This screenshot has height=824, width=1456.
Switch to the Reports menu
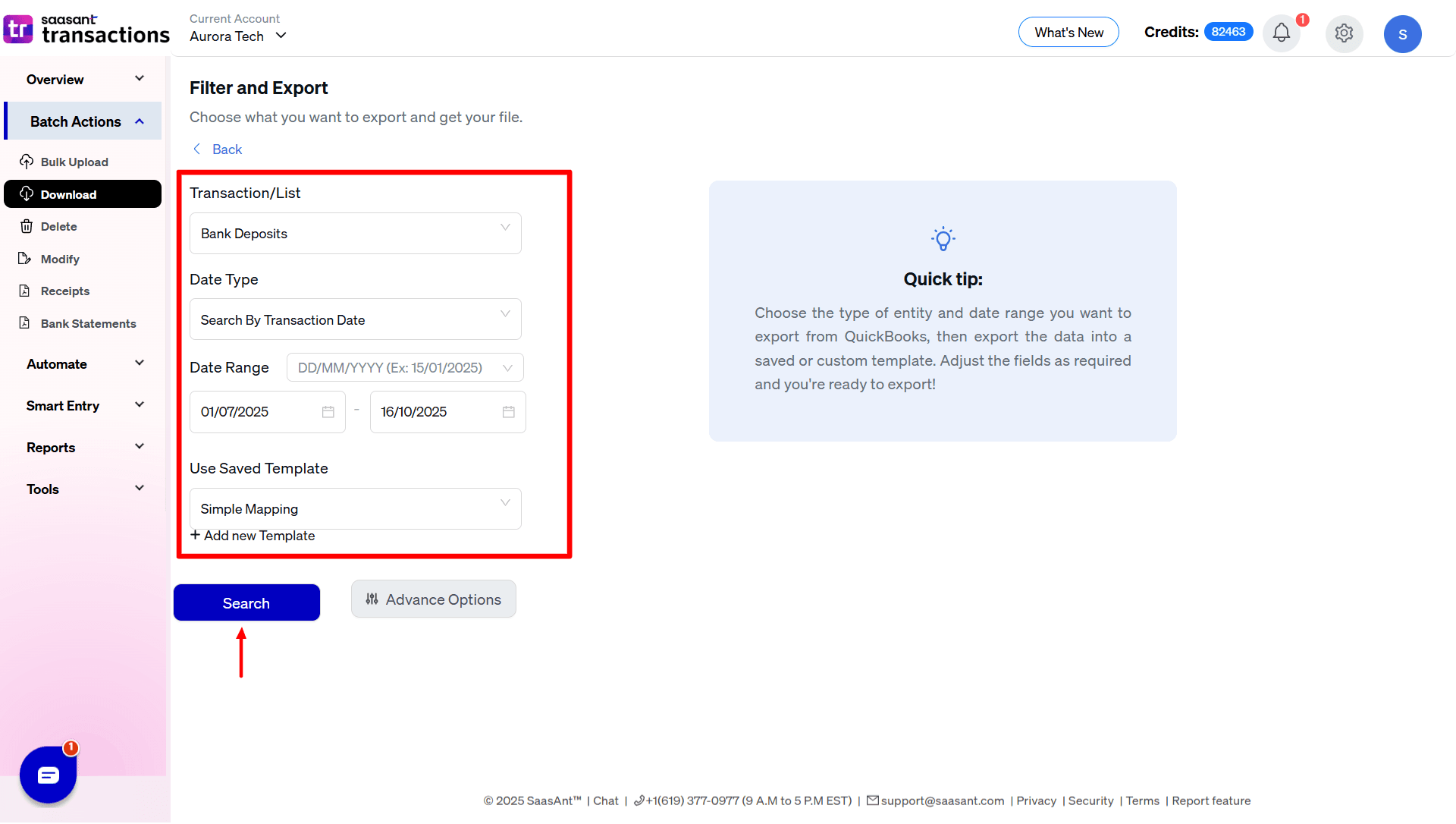point(83,447)
